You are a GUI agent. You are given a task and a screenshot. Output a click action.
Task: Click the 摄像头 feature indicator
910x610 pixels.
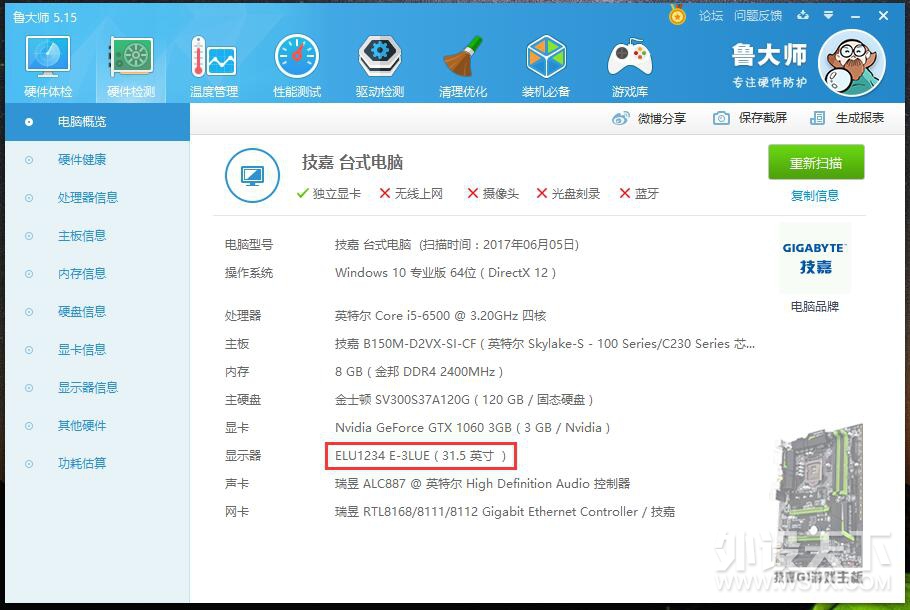point(493,194)
